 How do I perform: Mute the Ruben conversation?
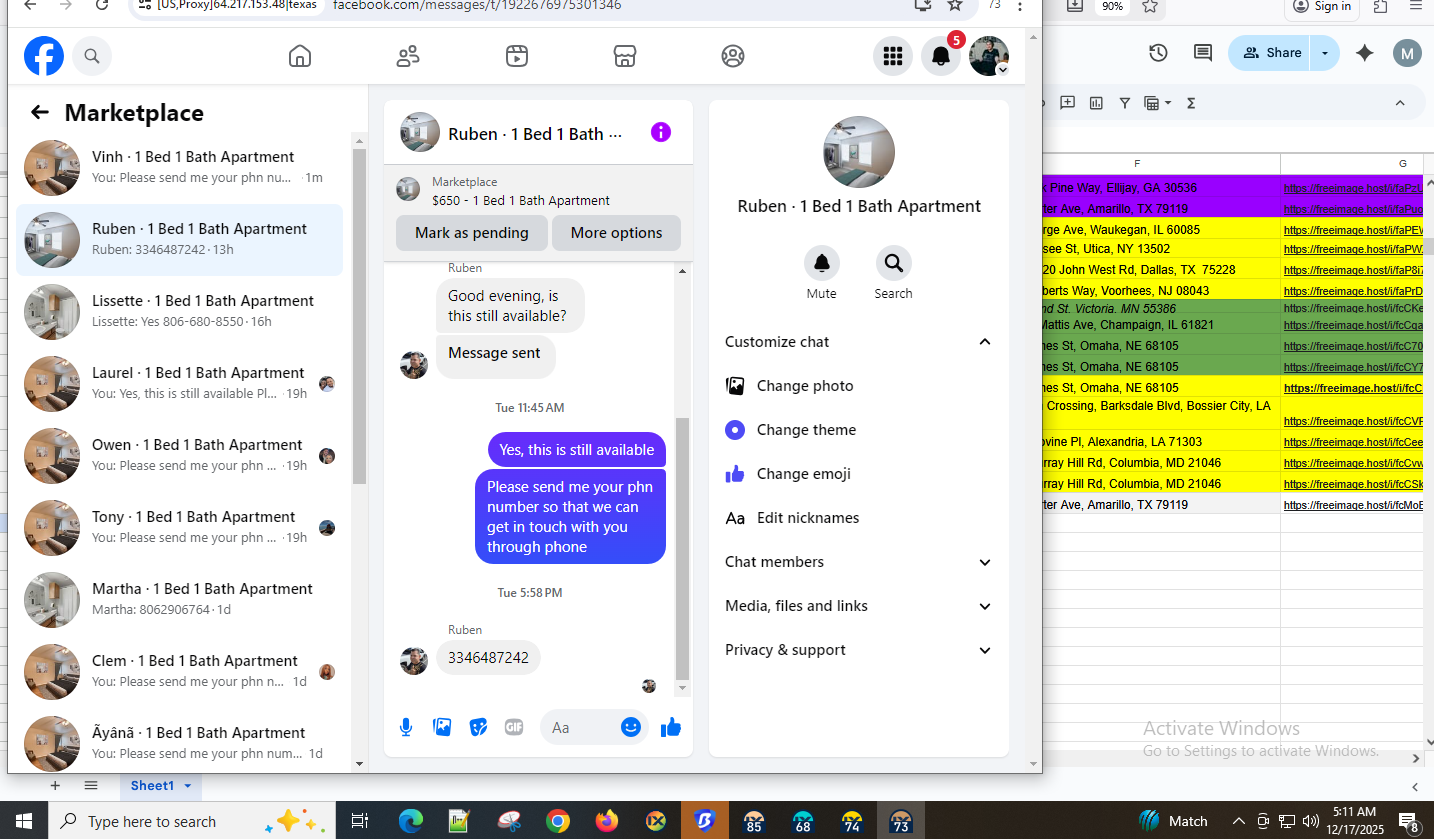click(x=822, y=263)
